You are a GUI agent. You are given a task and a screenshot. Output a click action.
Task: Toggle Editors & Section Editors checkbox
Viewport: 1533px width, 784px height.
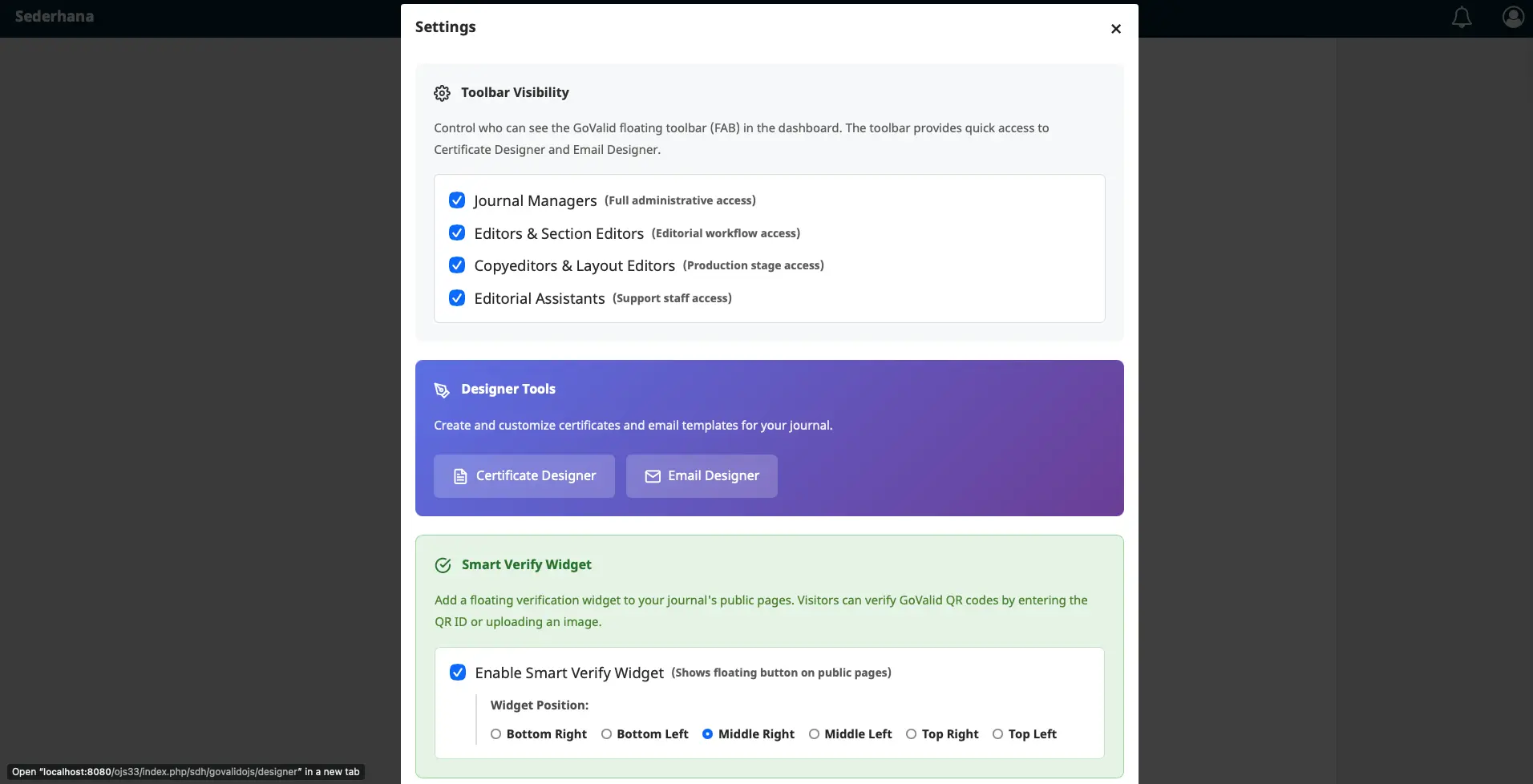pos(457,233)
